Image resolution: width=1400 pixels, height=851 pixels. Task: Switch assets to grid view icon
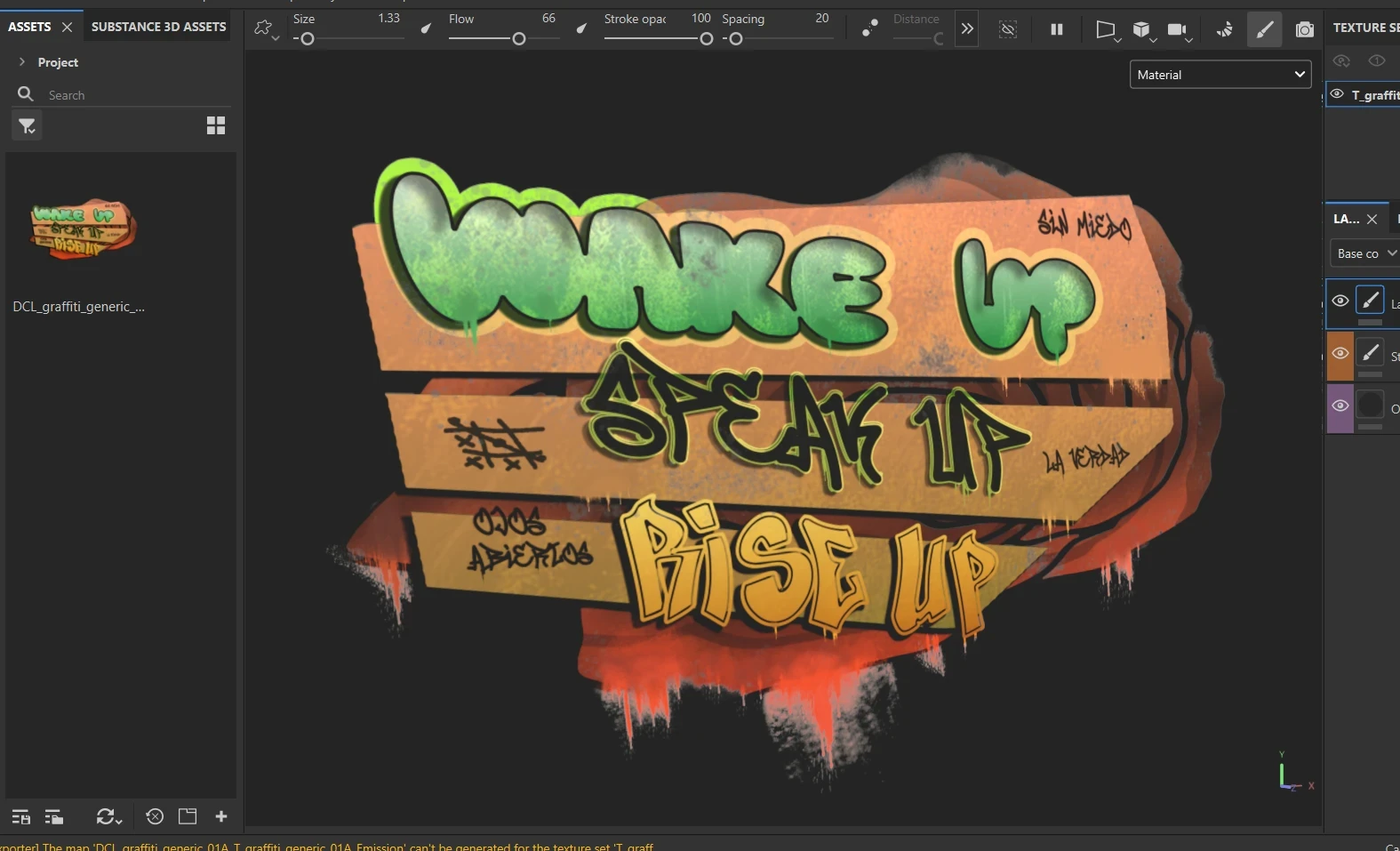point(215,125)
